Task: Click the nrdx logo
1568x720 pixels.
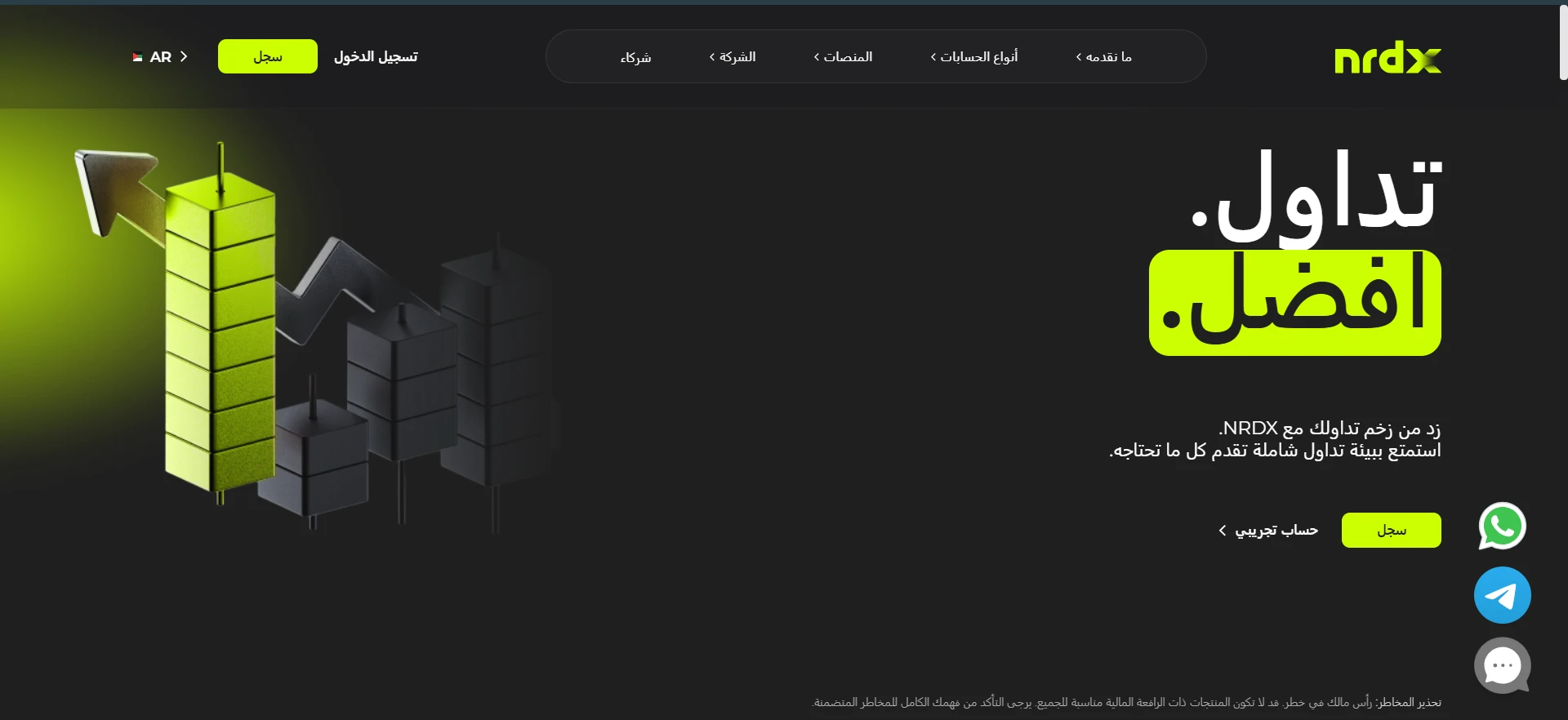Action: click(x=1388, y=57)
